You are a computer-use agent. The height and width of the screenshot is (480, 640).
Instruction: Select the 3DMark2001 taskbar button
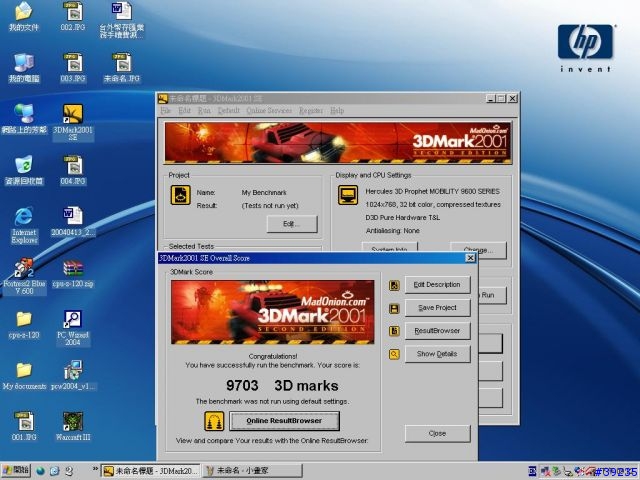coord(150,471)
